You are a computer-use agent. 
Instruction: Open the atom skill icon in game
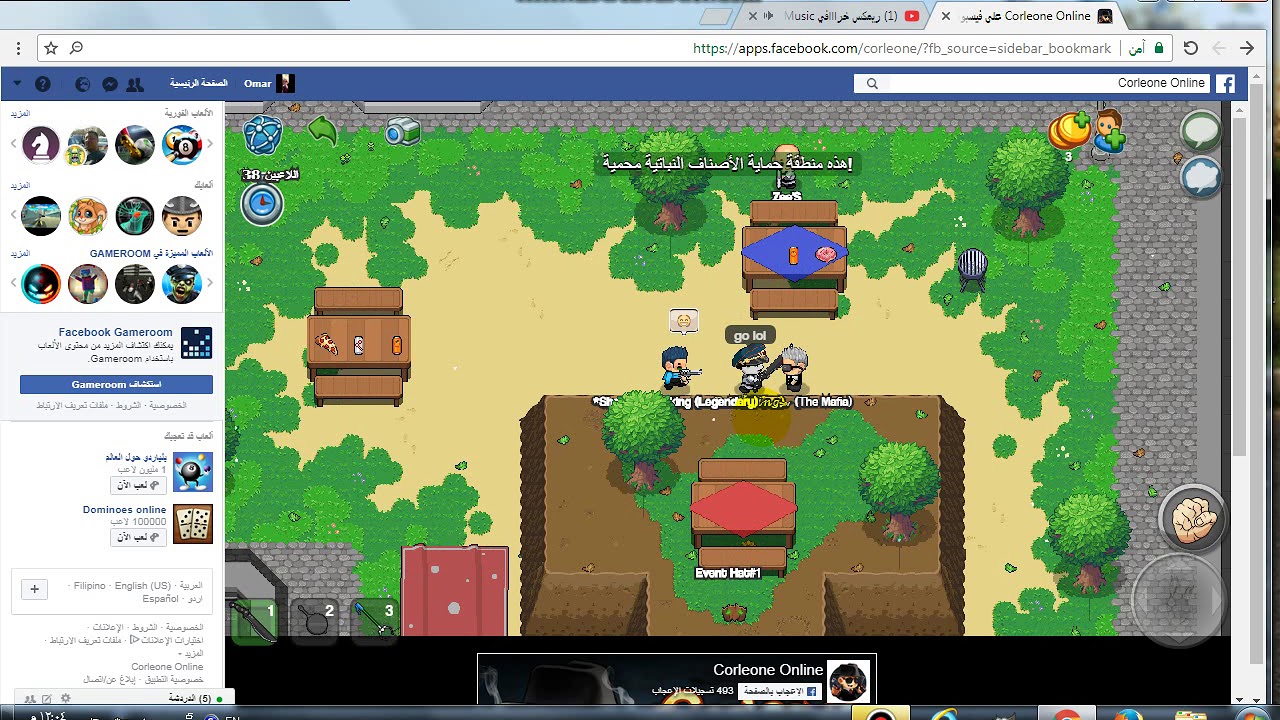[262, 135]
